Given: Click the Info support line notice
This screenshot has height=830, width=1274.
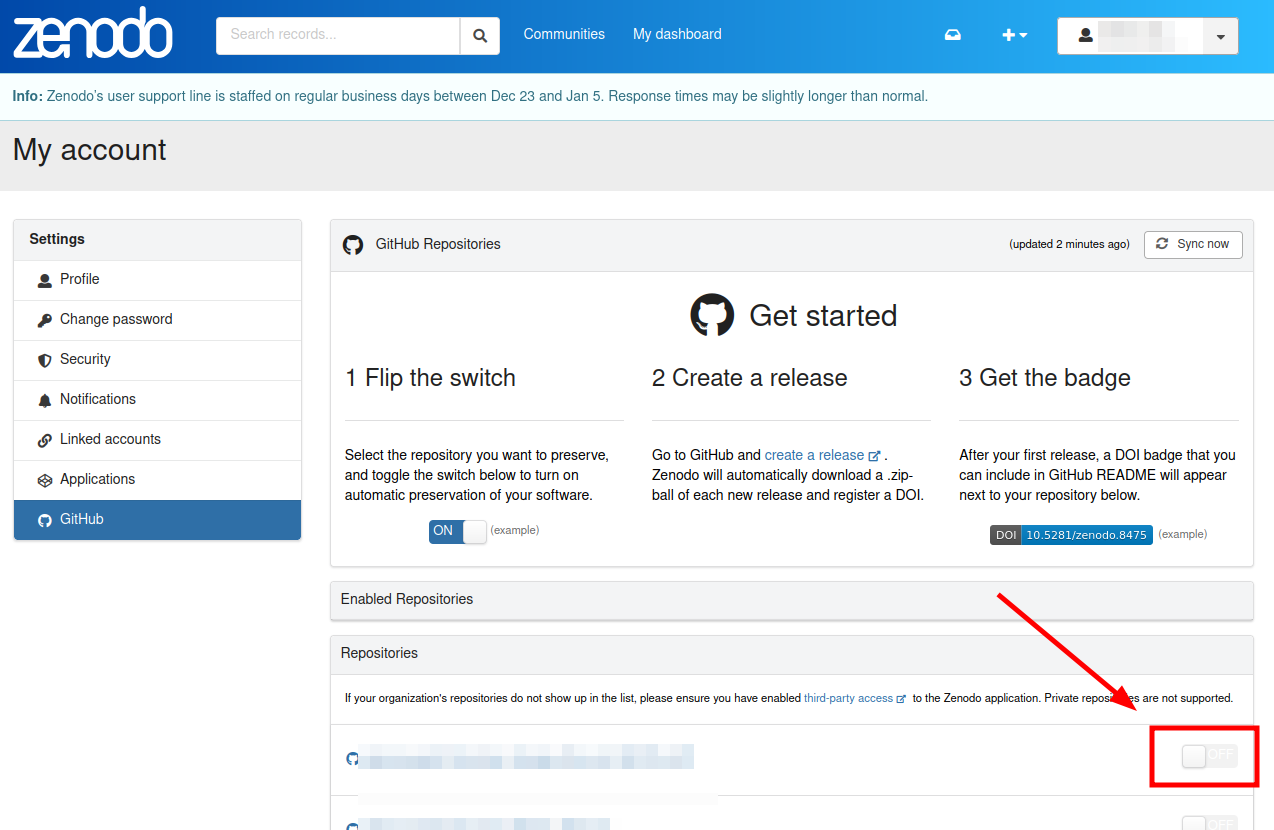Looking at the screenshot, I should click(x=470, y=97).
